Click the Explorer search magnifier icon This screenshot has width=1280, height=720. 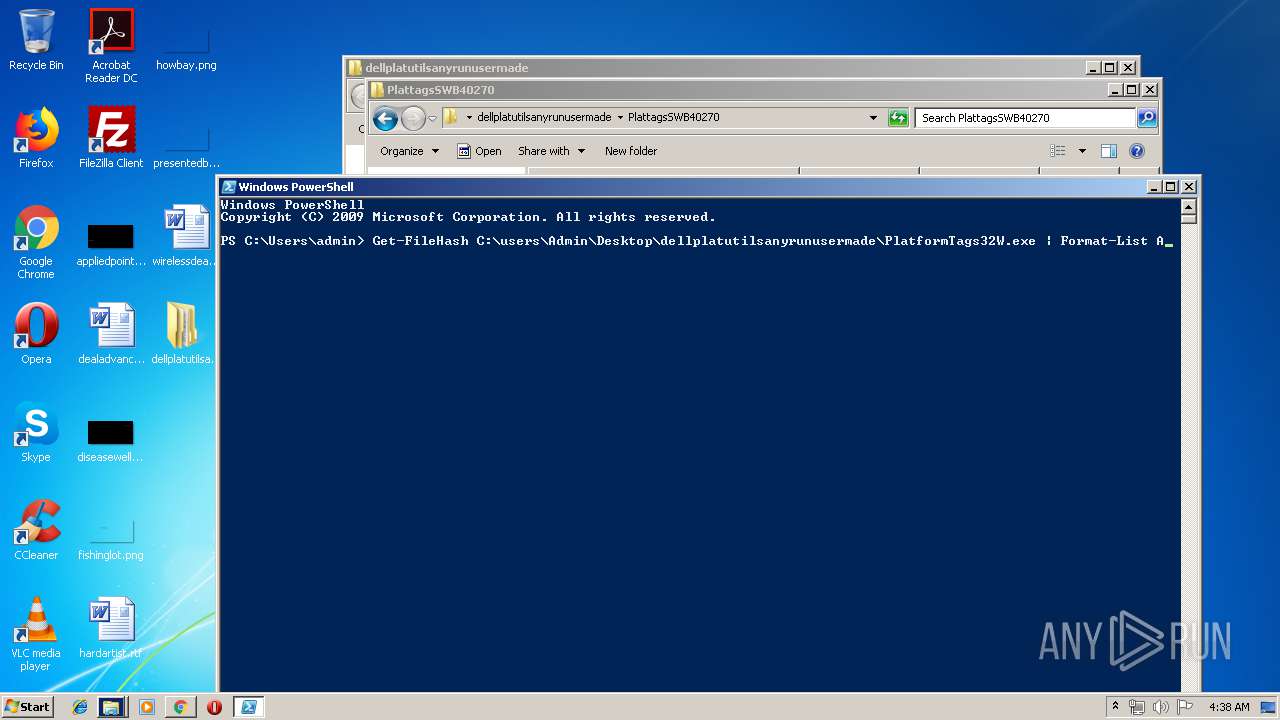click(x=1146, y=117)
